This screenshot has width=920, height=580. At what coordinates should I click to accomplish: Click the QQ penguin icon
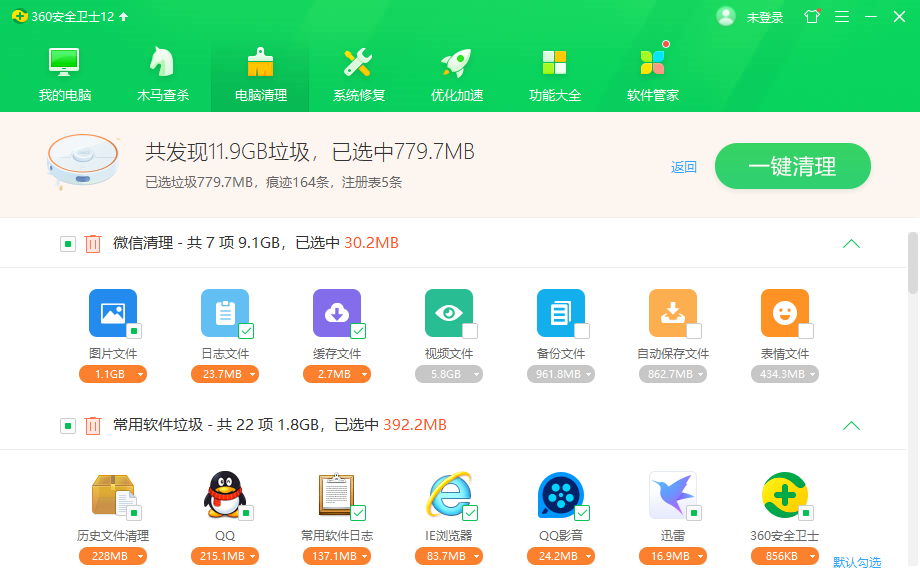point(225,495)
